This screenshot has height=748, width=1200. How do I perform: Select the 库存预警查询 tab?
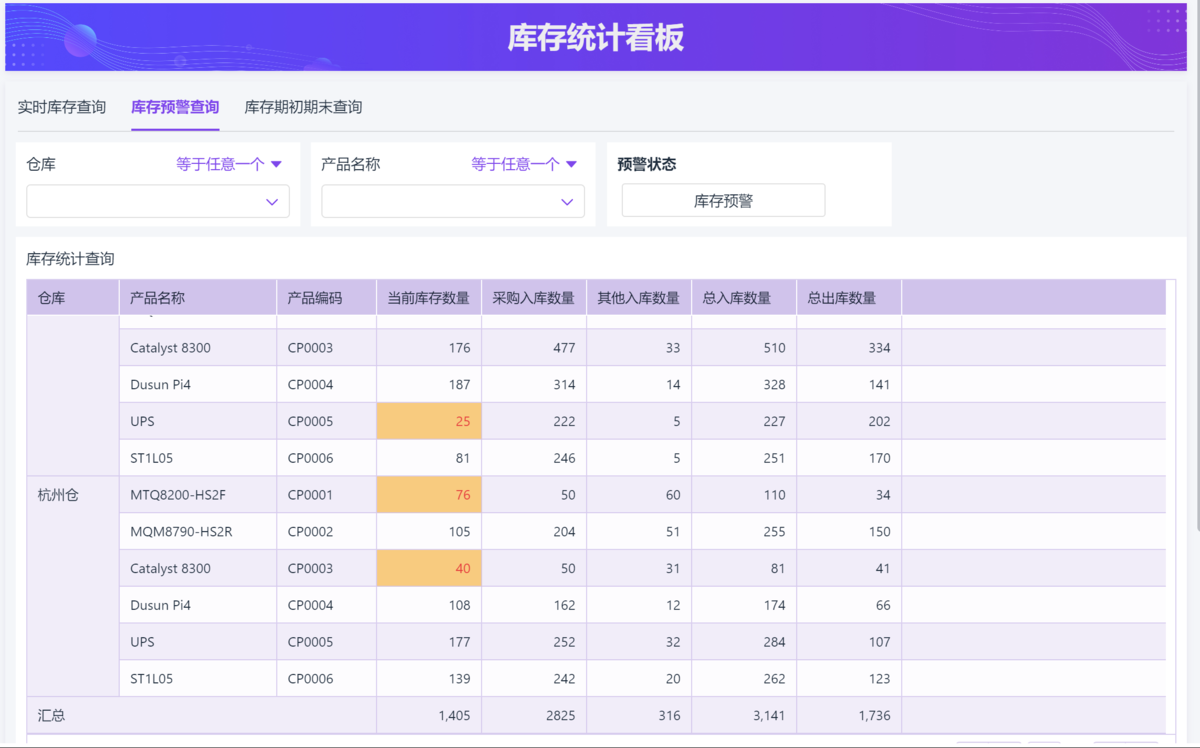[x=175, y=107]
